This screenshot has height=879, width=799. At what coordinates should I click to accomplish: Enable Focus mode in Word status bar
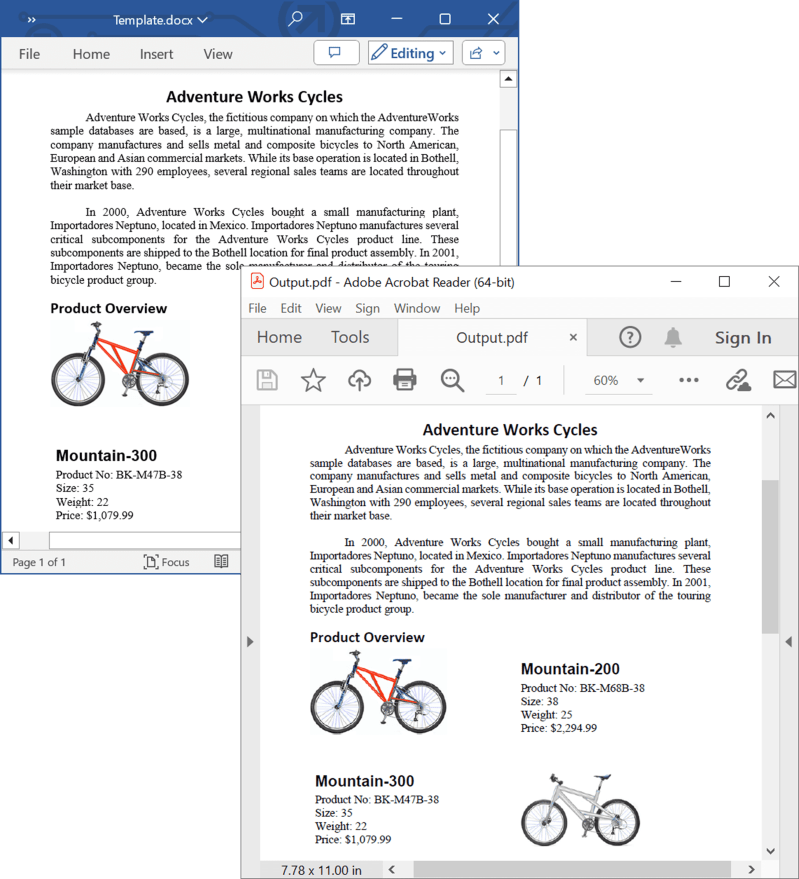tap(167, 562)
